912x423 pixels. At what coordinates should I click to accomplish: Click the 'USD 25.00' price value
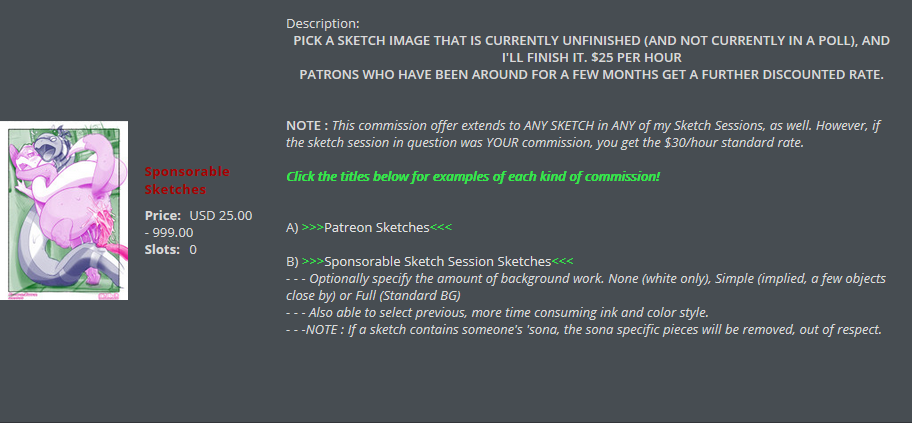click(220, 215)
